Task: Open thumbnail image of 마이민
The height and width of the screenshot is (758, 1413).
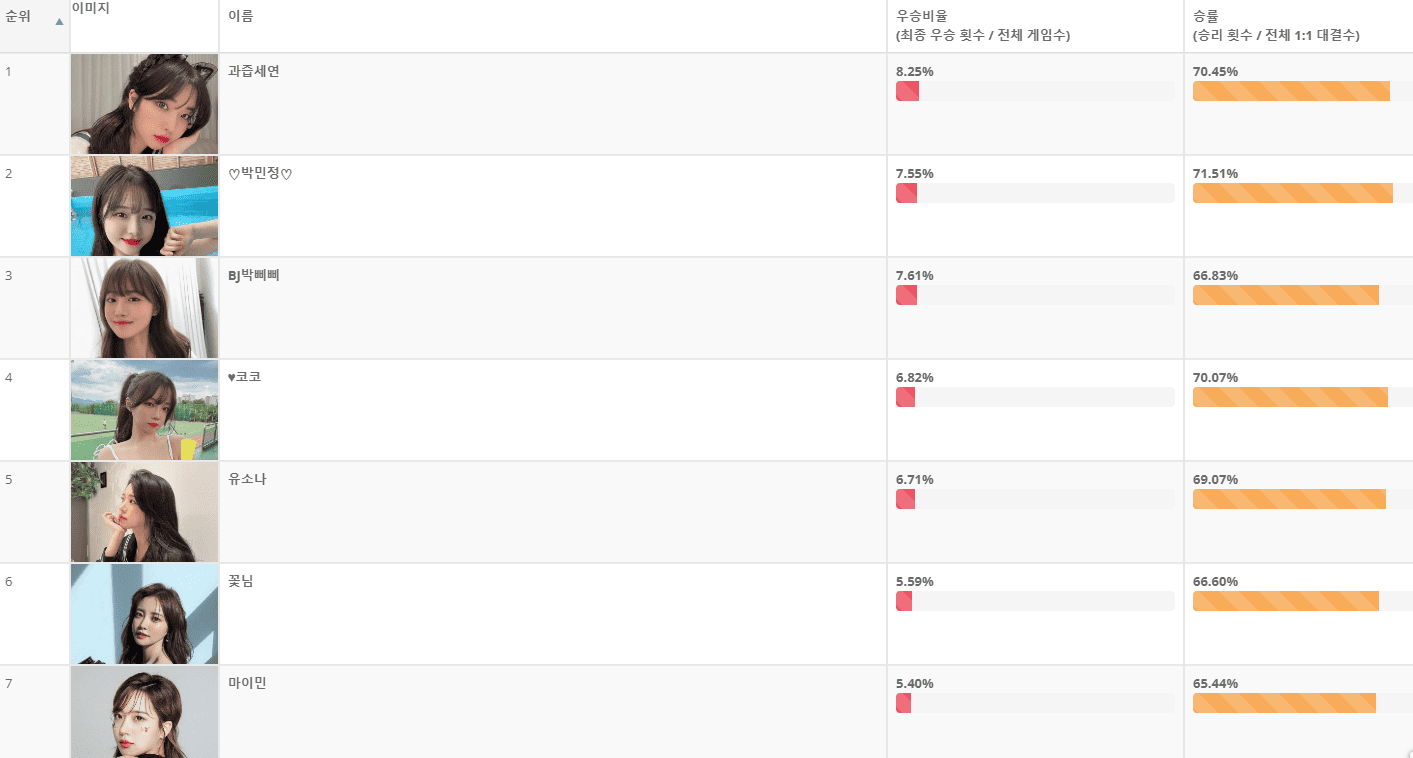Action: pos(144,712)
